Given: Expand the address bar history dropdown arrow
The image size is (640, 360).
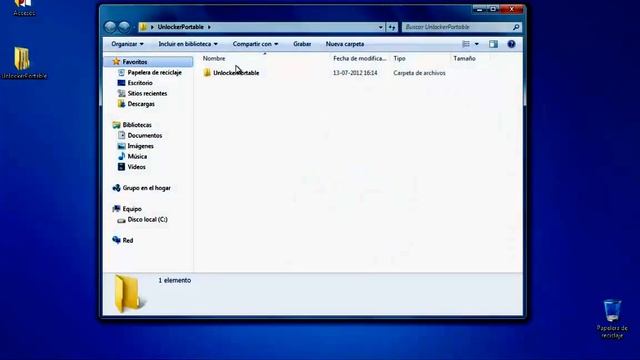Looking at the screenshot, I should (380, 27).
